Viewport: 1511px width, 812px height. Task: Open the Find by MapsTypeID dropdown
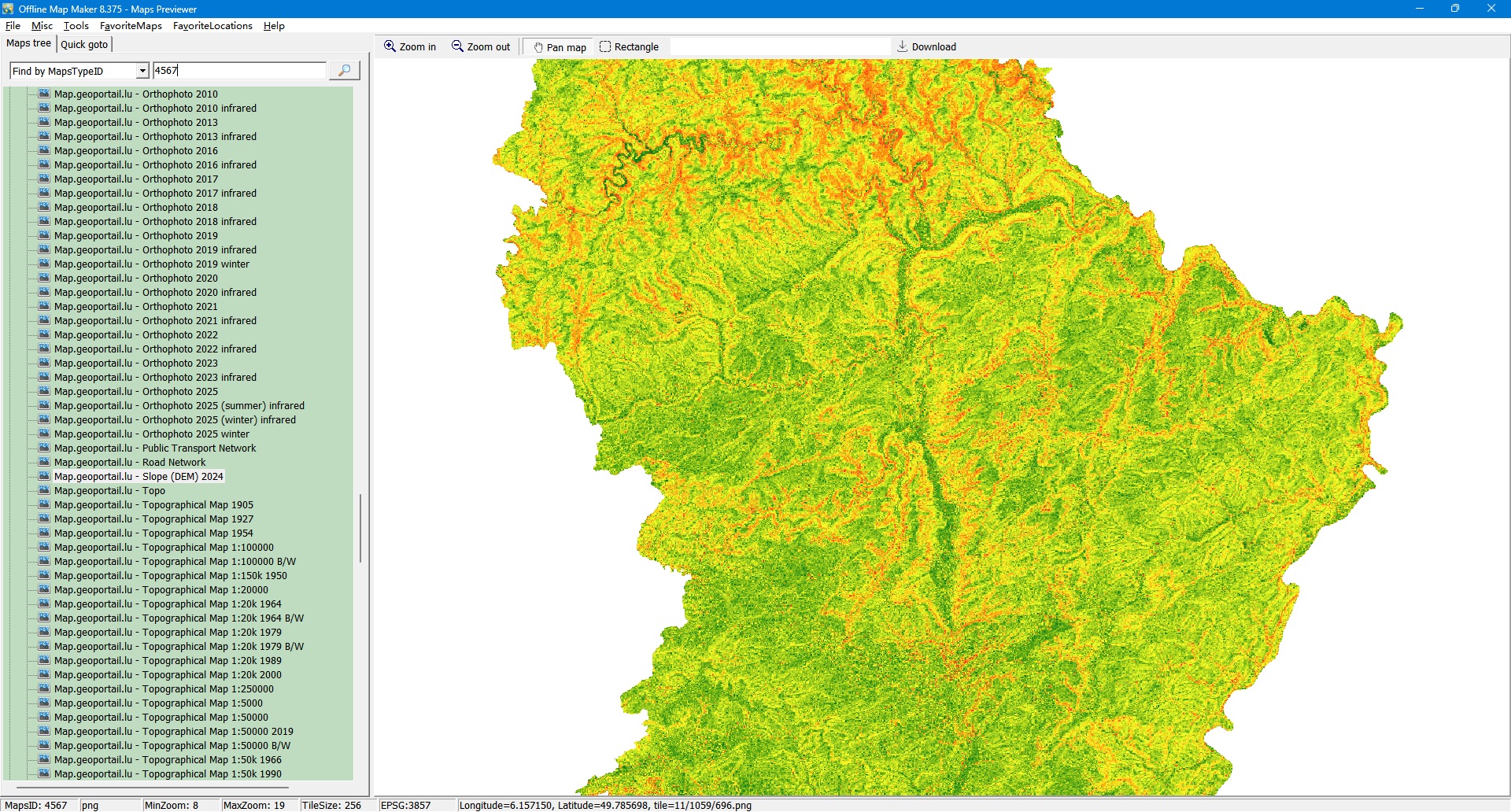[142, 71]
